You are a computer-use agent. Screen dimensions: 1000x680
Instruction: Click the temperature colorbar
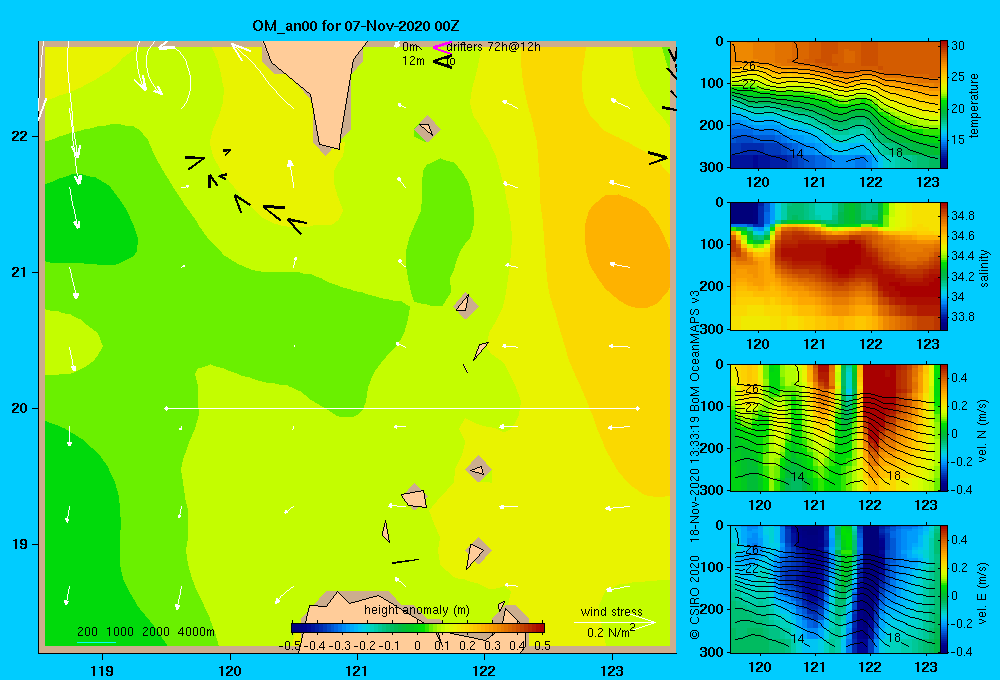pyautogui.click(x=943, y=105)
